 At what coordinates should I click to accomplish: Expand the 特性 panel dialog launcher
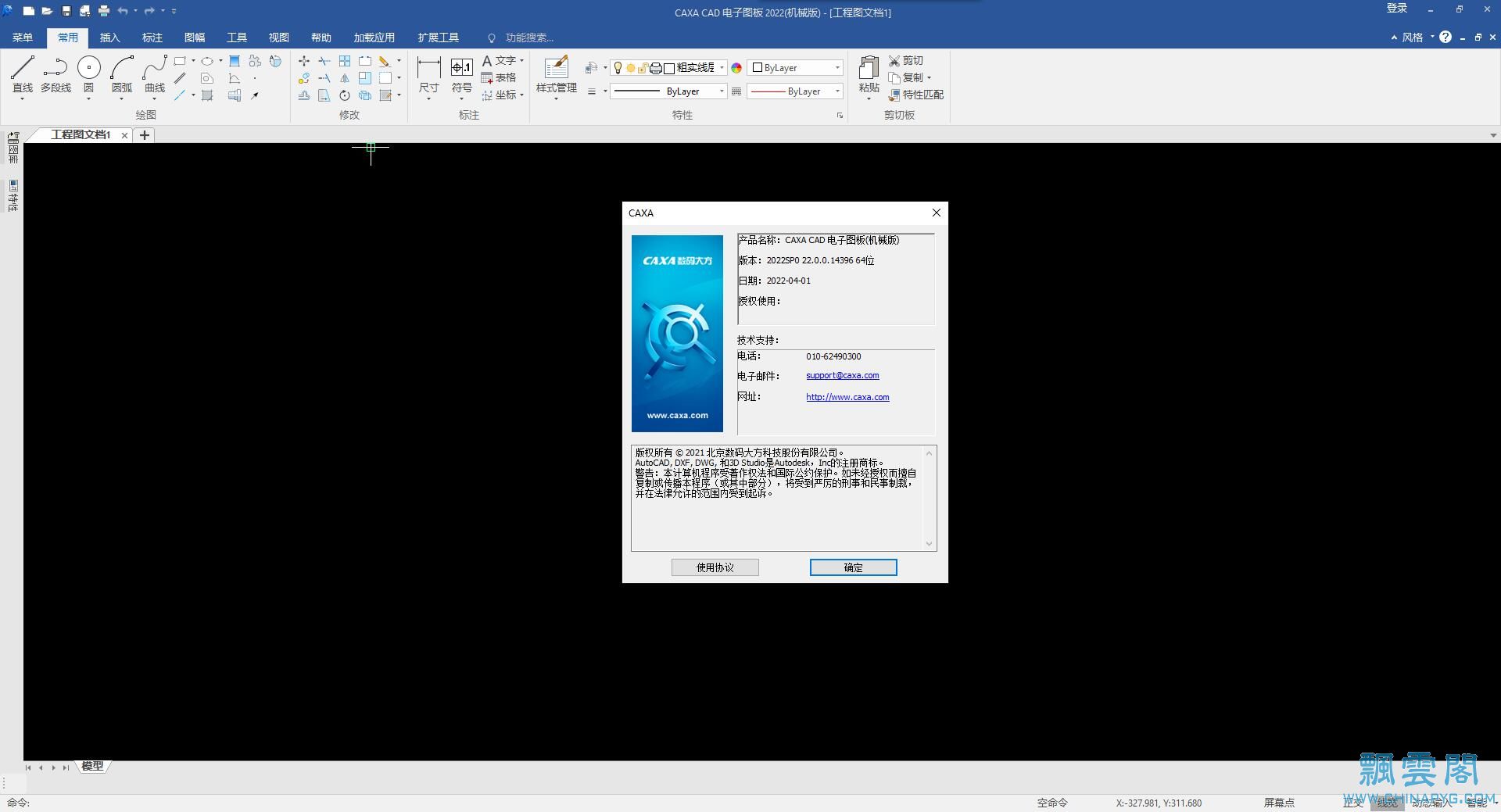coord(840,116)
